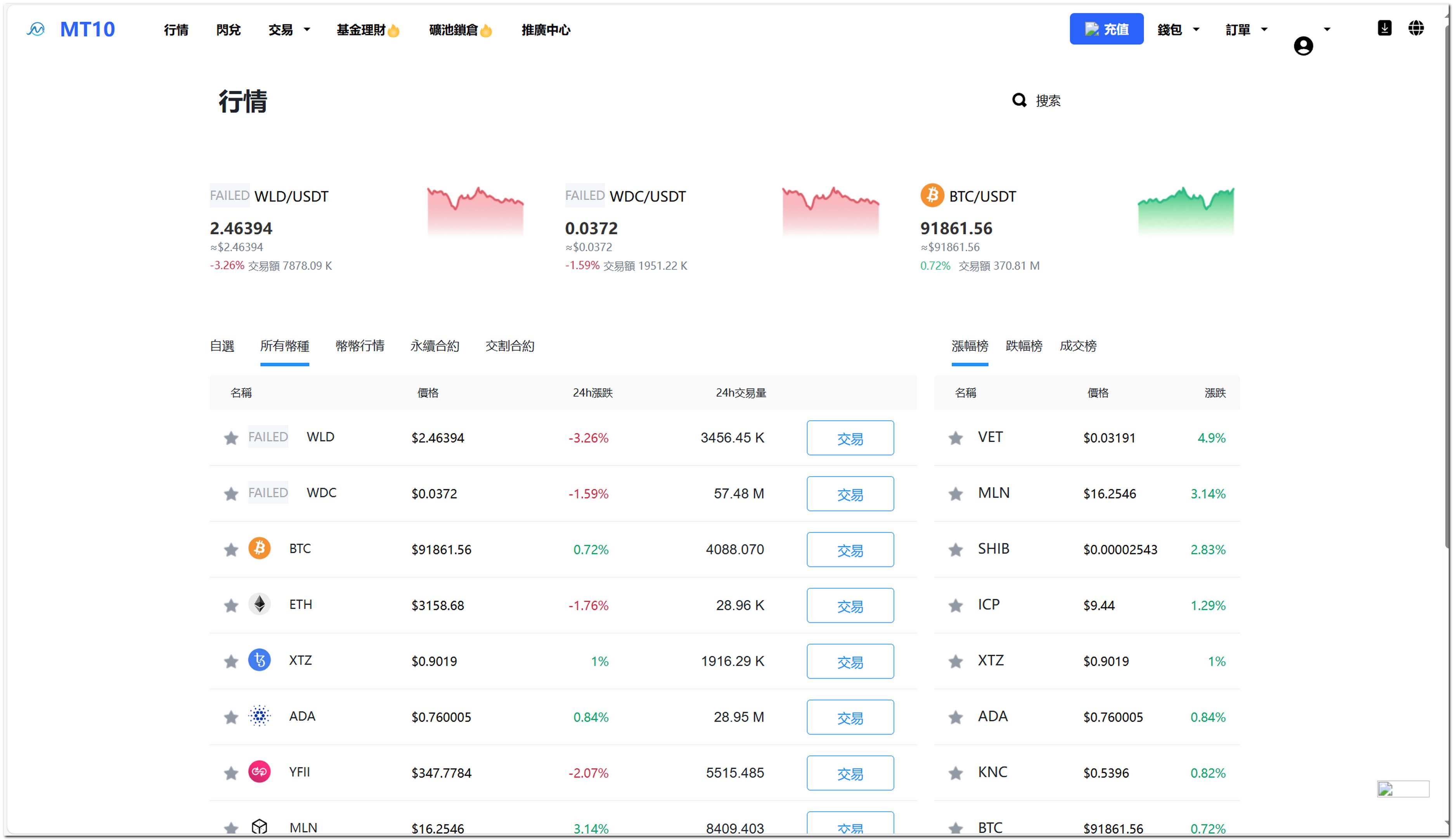Toggle favorite star for ADA in main list
Image resolution: width=1453 pixels, height=840 pixels.
(x=231, y=717)
